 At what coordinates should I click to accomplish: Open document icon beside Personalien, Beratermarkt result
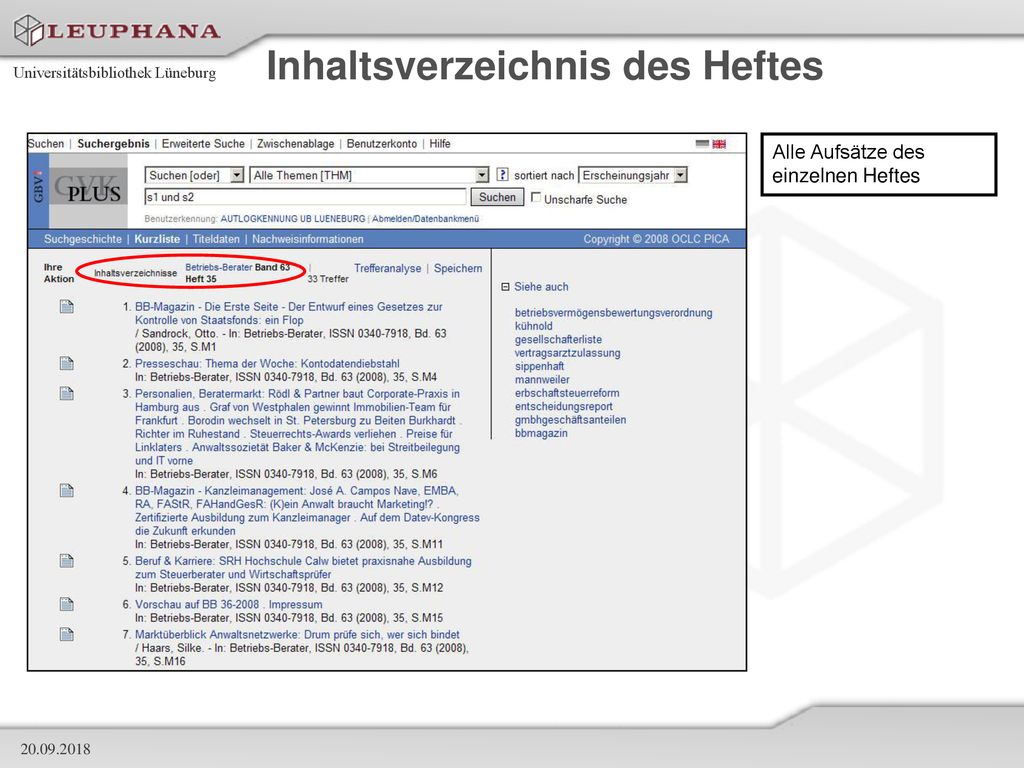(x=67, y=393)
